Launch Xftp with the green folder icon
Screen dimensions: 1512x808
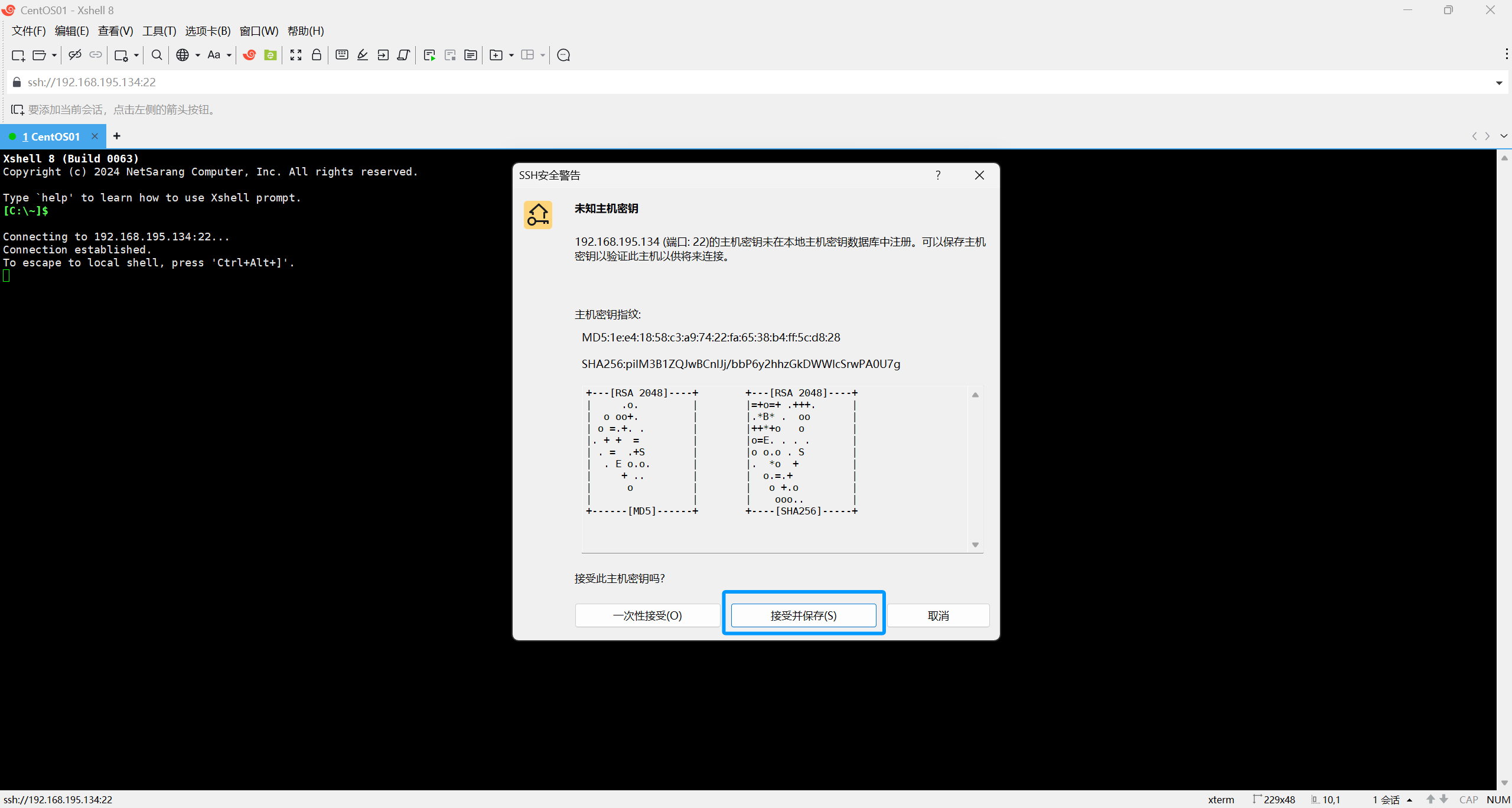(x=271, y=55)
